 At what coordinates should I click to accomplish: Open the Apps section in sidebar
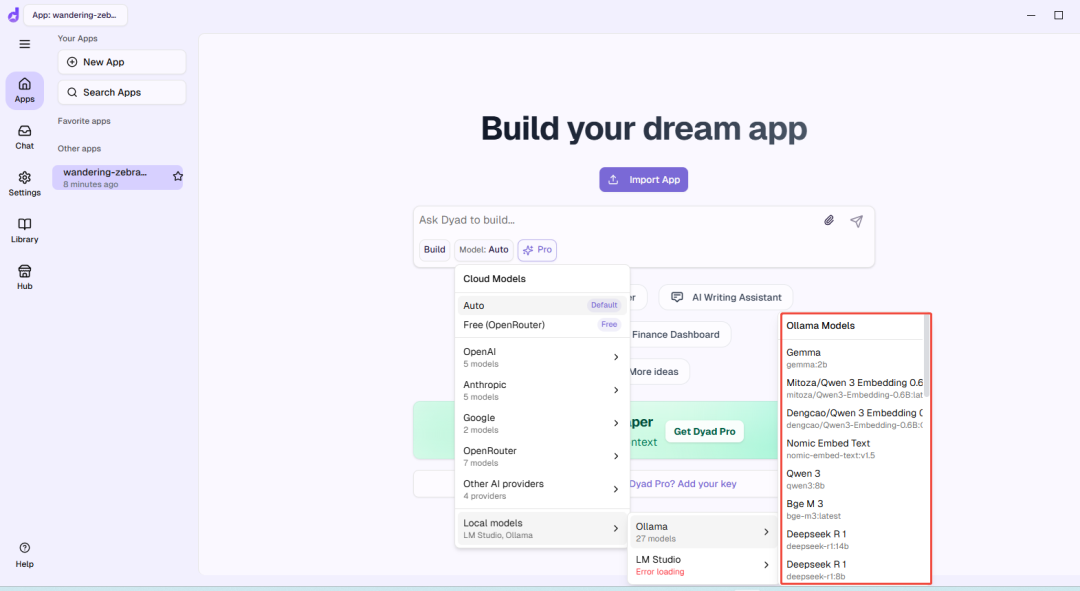coord(25,90)
